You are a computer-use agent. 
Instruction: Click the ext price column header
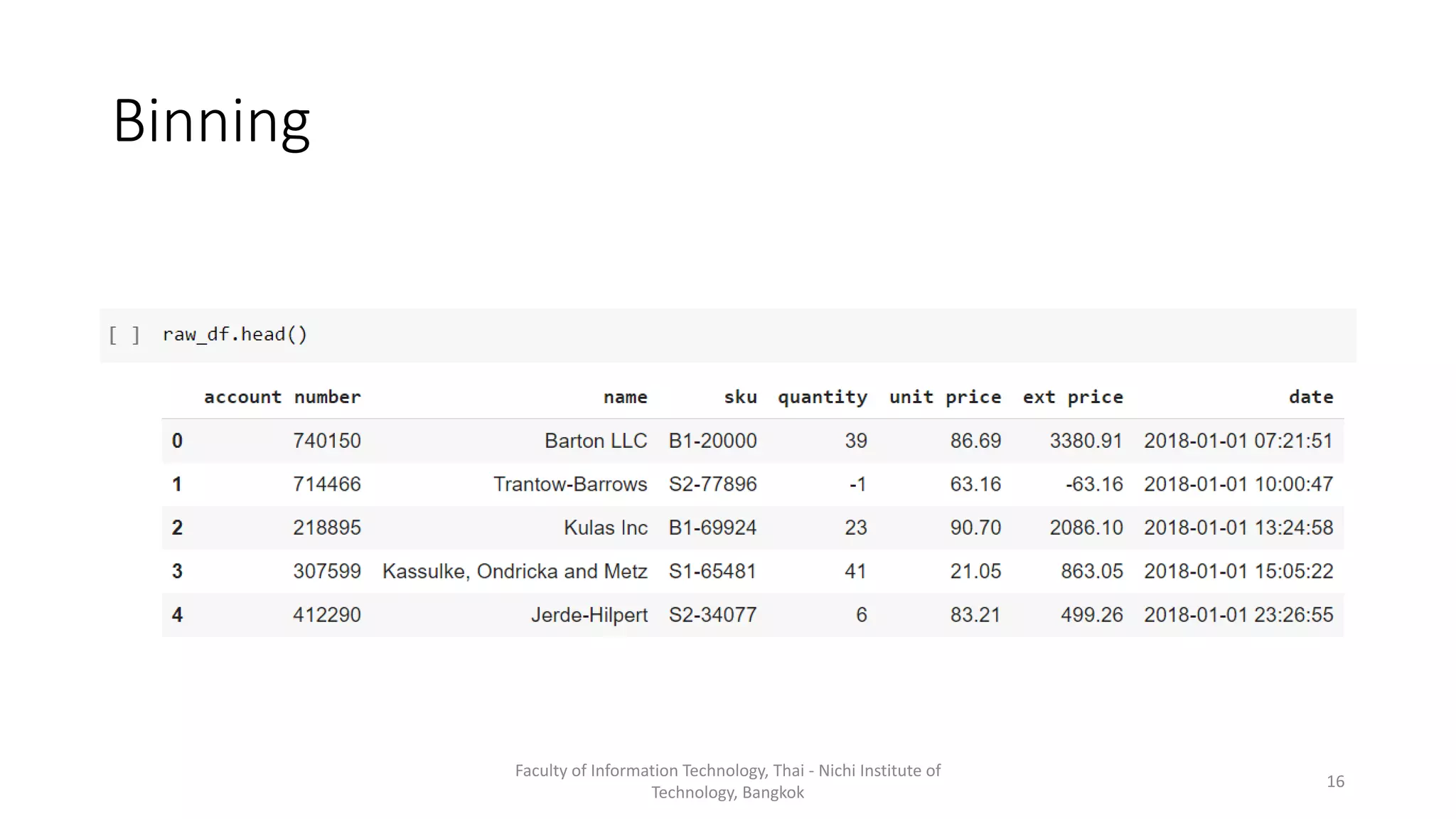coord(1072,397)
